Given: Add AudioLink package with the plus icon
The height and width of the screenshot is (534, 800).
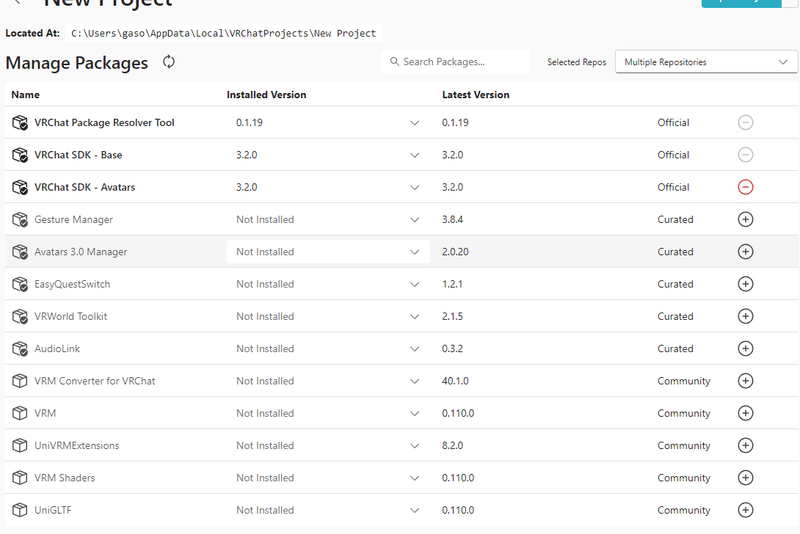Looking at the screenshot, I should 745,348.
